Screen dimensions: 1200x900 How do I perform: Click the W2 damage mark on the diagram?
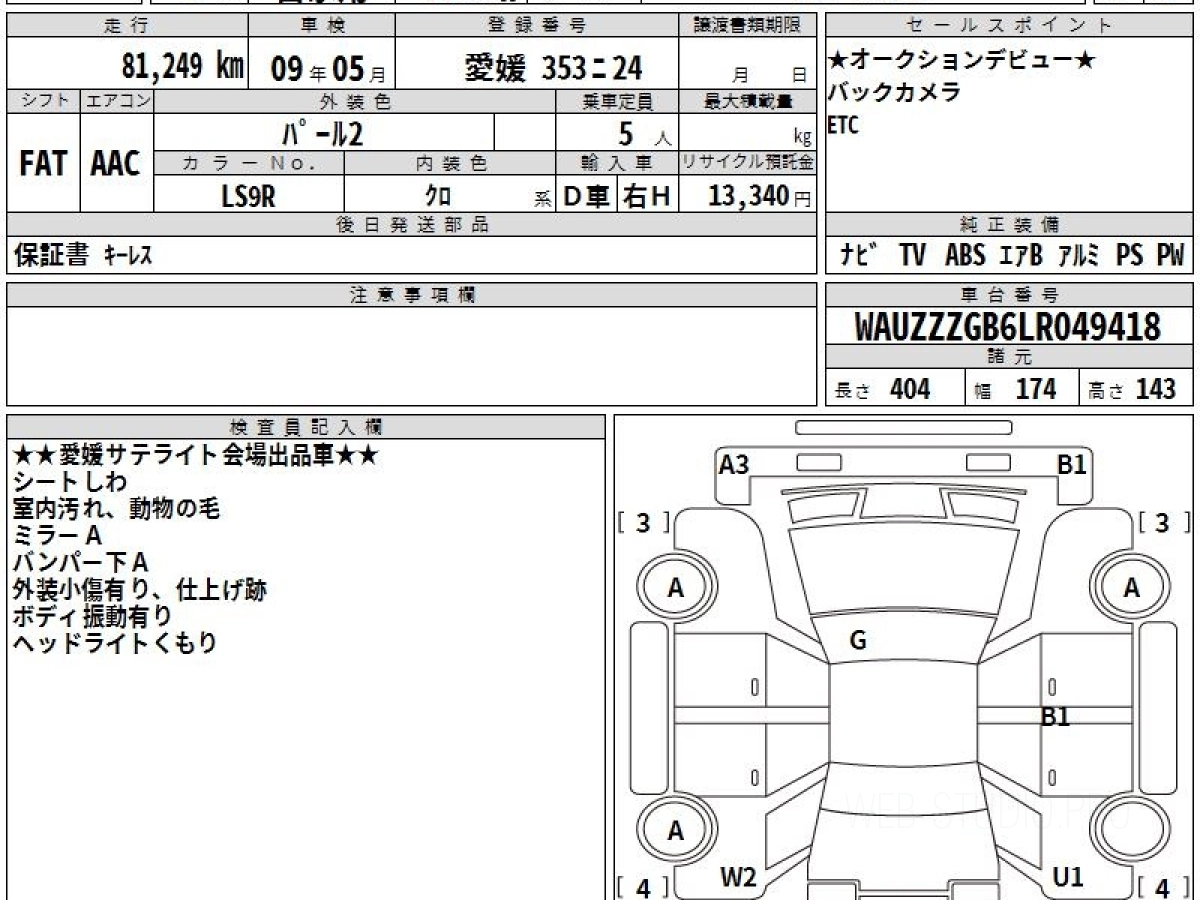[x=738, y=877]
